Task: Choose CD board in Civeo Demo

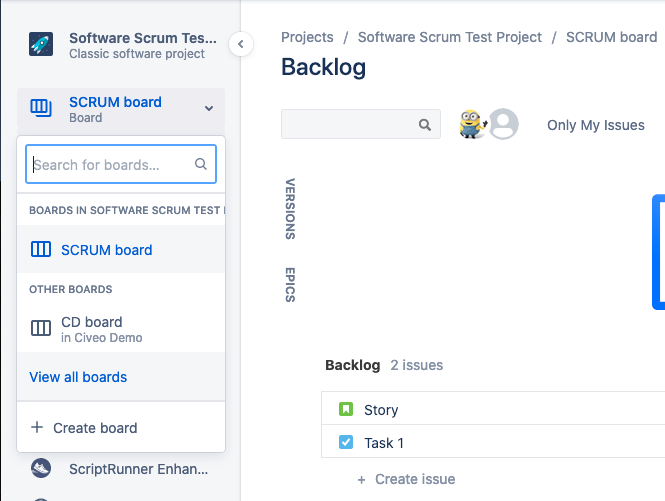Action: [91, 328]
